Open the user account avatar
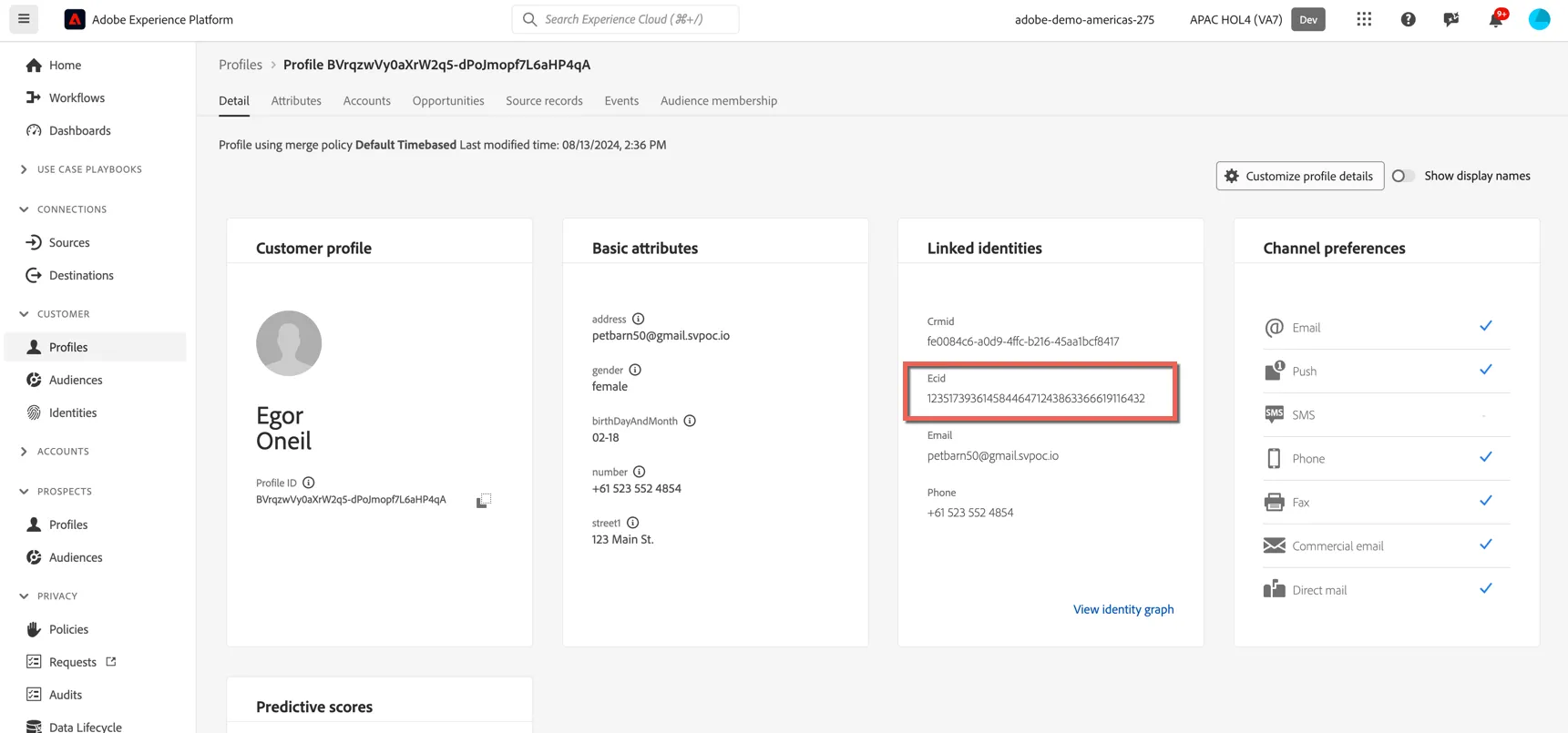 coord(1539,19)
